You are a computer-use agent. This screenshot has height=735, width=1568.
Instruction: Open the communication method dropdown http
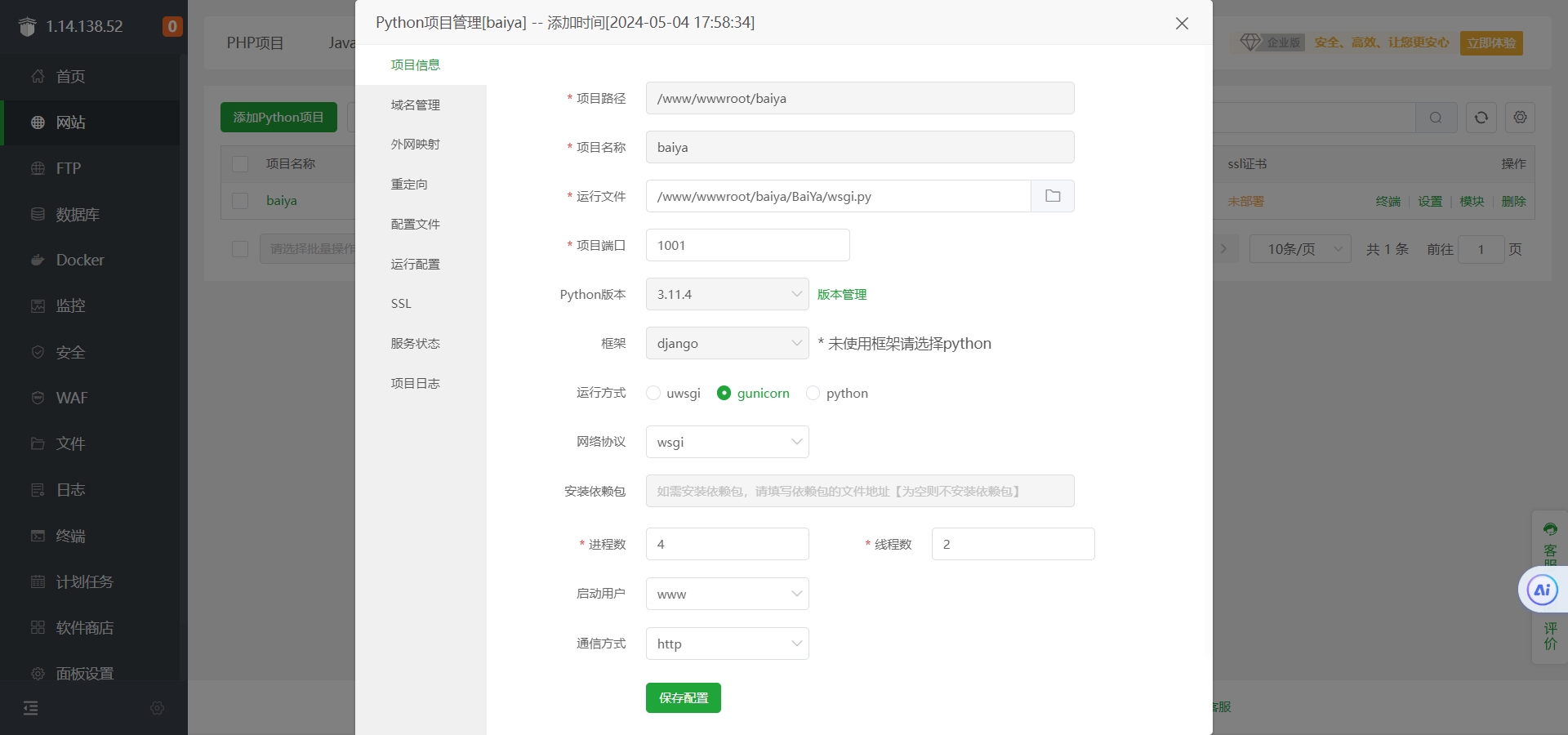click(x=727, y=644)
